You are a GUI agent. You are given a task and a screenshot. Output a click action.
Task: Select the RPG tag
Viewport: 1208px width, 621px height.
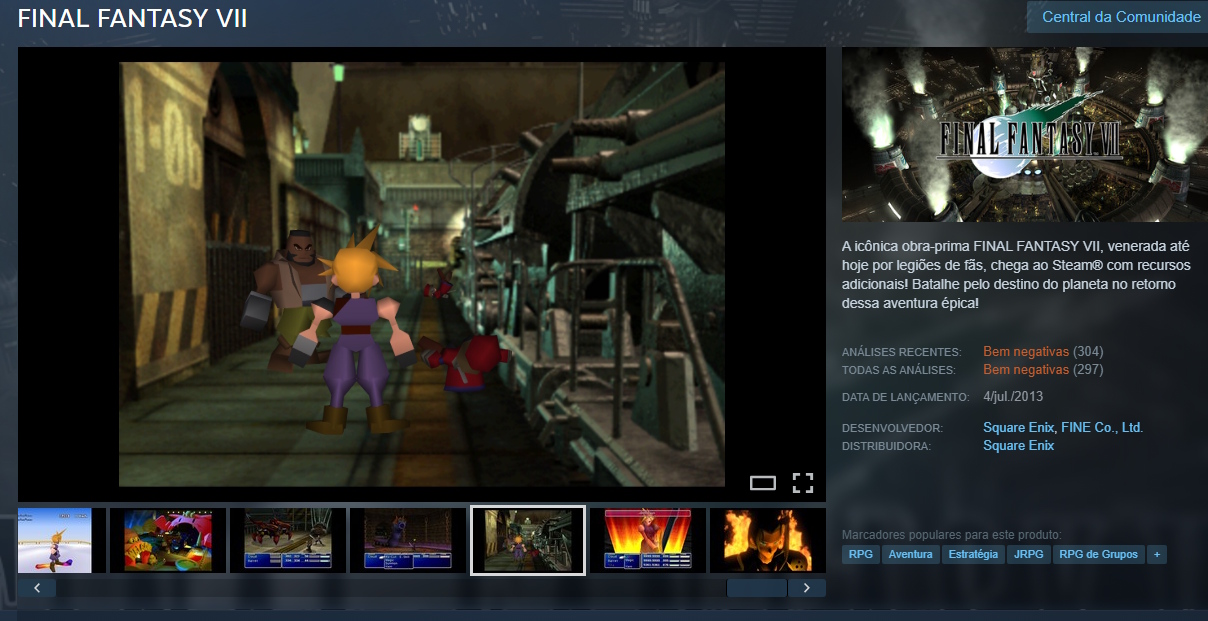860,553
